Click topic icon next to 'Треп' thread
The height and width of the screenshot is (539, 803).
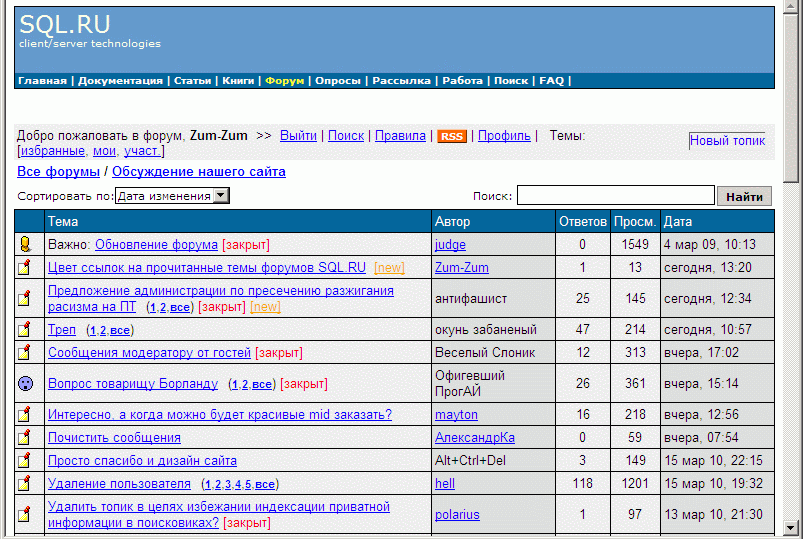(25, 329)
